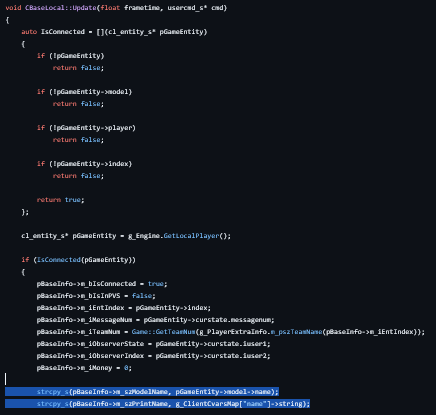The width and height of the screenshot is (436, 415).
Task: Click 'return false;' below the model check
Action: 78,104
